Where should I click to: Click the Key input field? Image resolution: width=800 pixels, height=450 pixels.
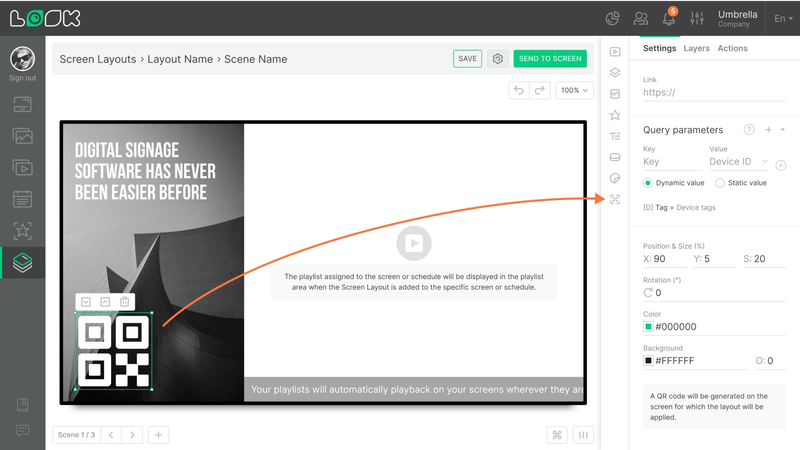[672, 162]
